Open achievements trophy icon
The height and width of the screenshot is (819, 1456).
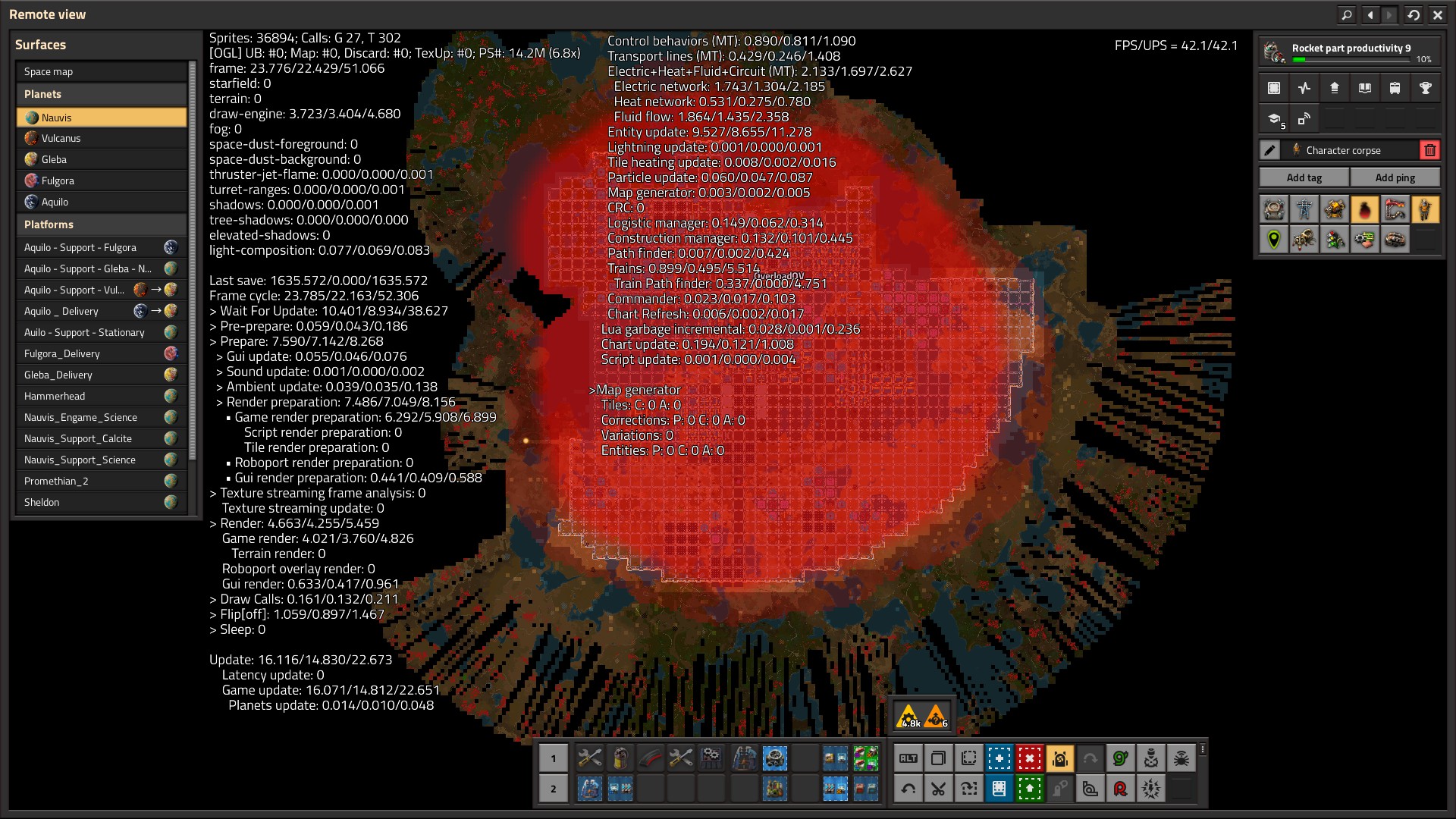click(x=1426, y=88)
